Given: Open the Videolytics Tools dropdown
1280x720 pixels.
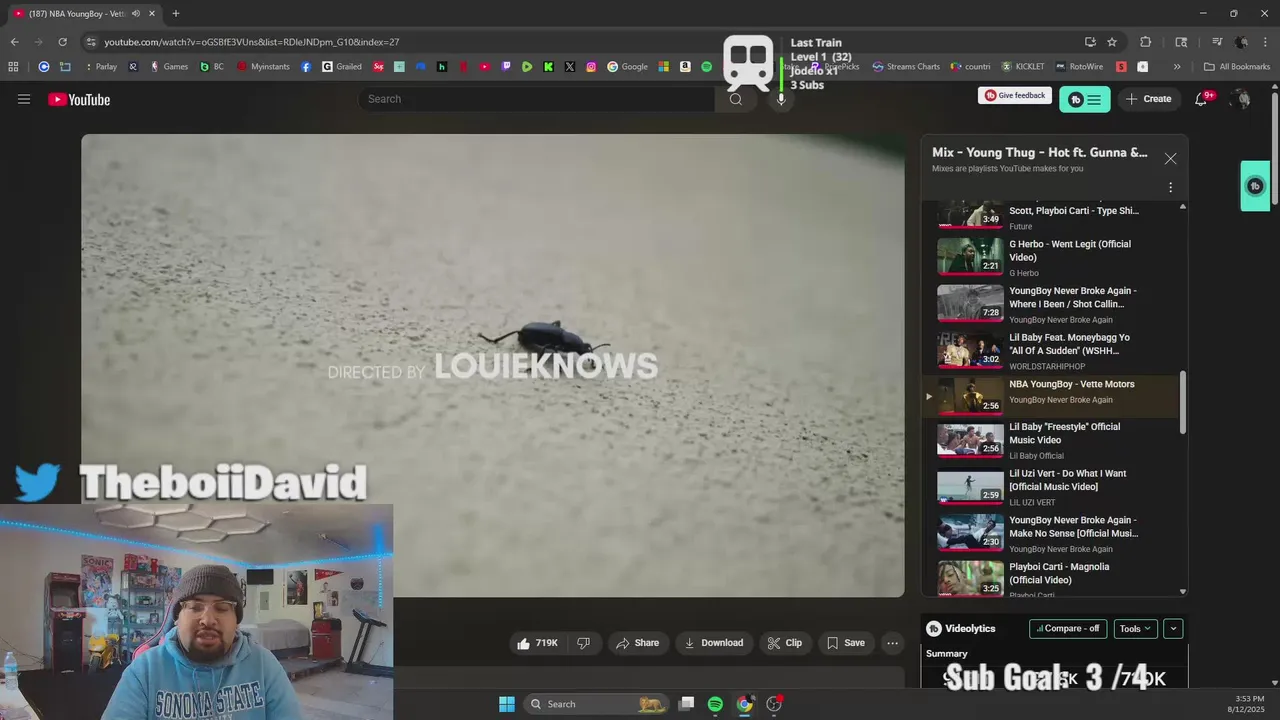Looking at the screenshot, I should [1135, 629].
